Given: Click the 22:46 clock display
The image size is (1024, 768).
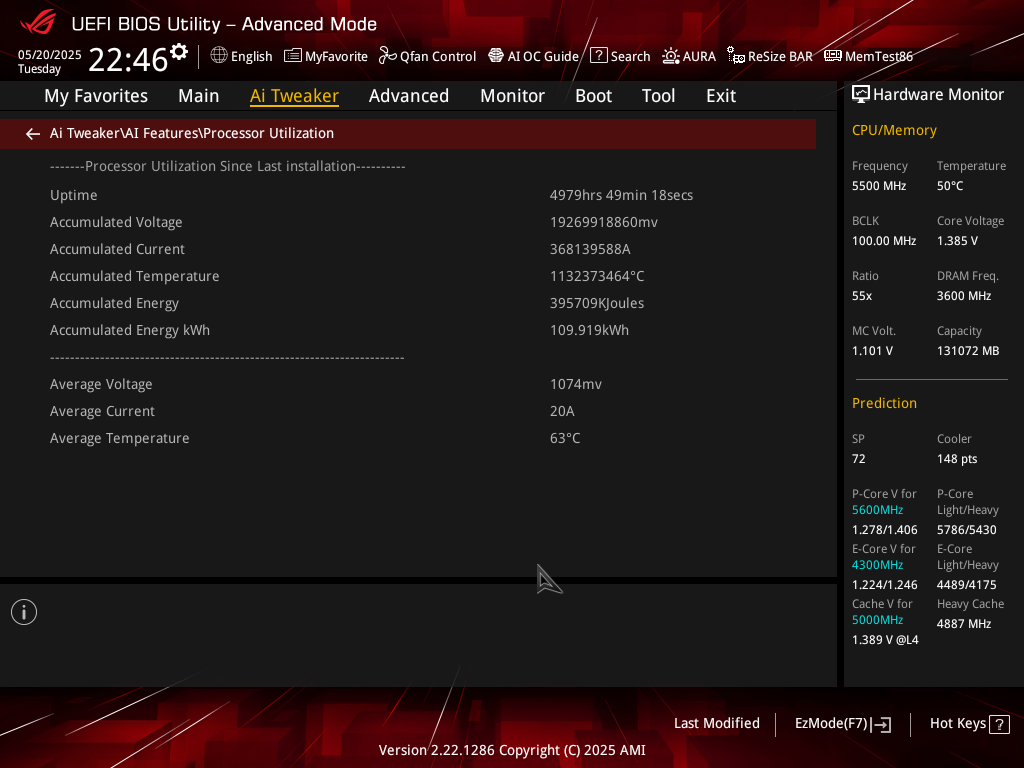Looking at the screenshot, I should pyautogui.click(x=128, y=59).
